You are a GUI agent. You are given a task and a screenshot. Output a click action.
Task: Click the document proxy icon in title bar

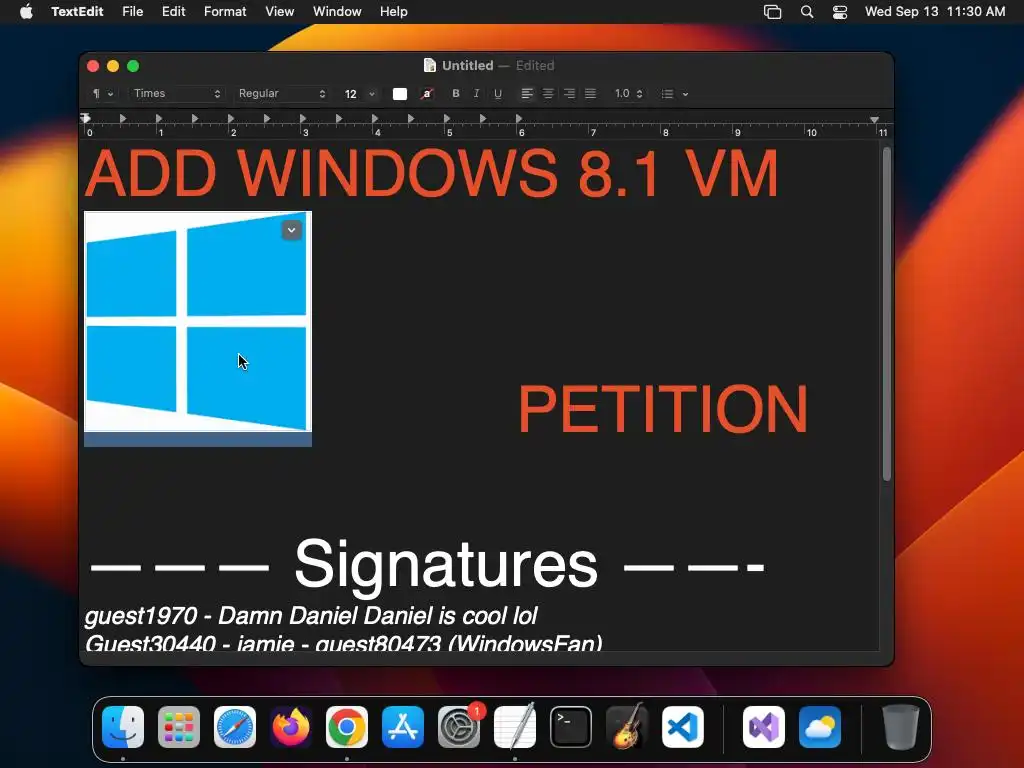click(430, 65)
